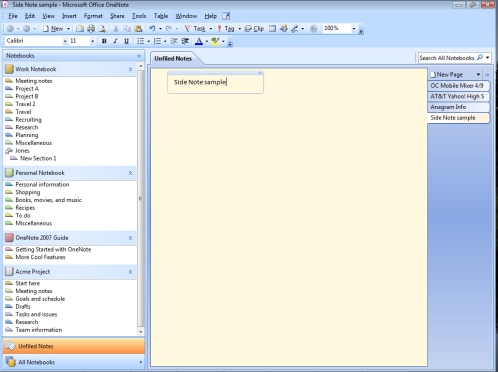Click the All Notebooks sidebar button
Screen dimensions: 498x372
tap(74, 362)
